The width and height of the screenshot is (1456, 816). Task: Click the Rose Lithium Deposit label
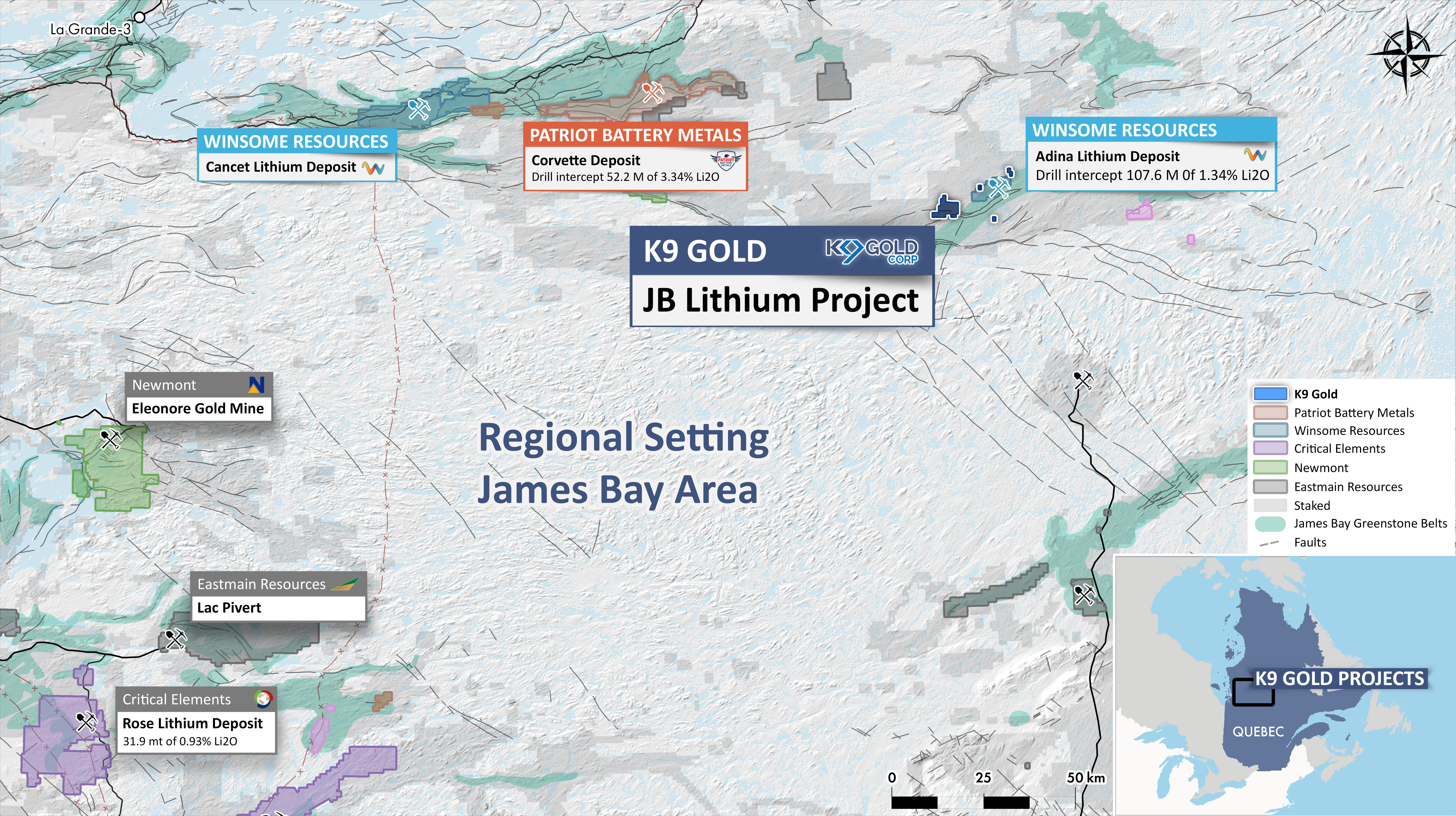click(193, 723)
